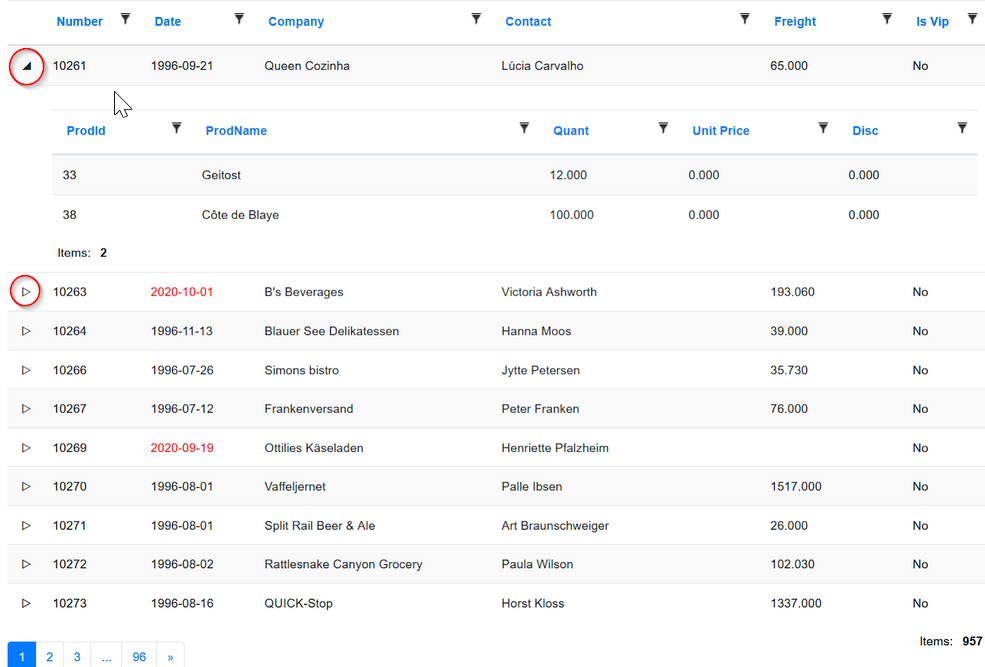
Task: Sort by Freight column header
Action: click(795, 21)
